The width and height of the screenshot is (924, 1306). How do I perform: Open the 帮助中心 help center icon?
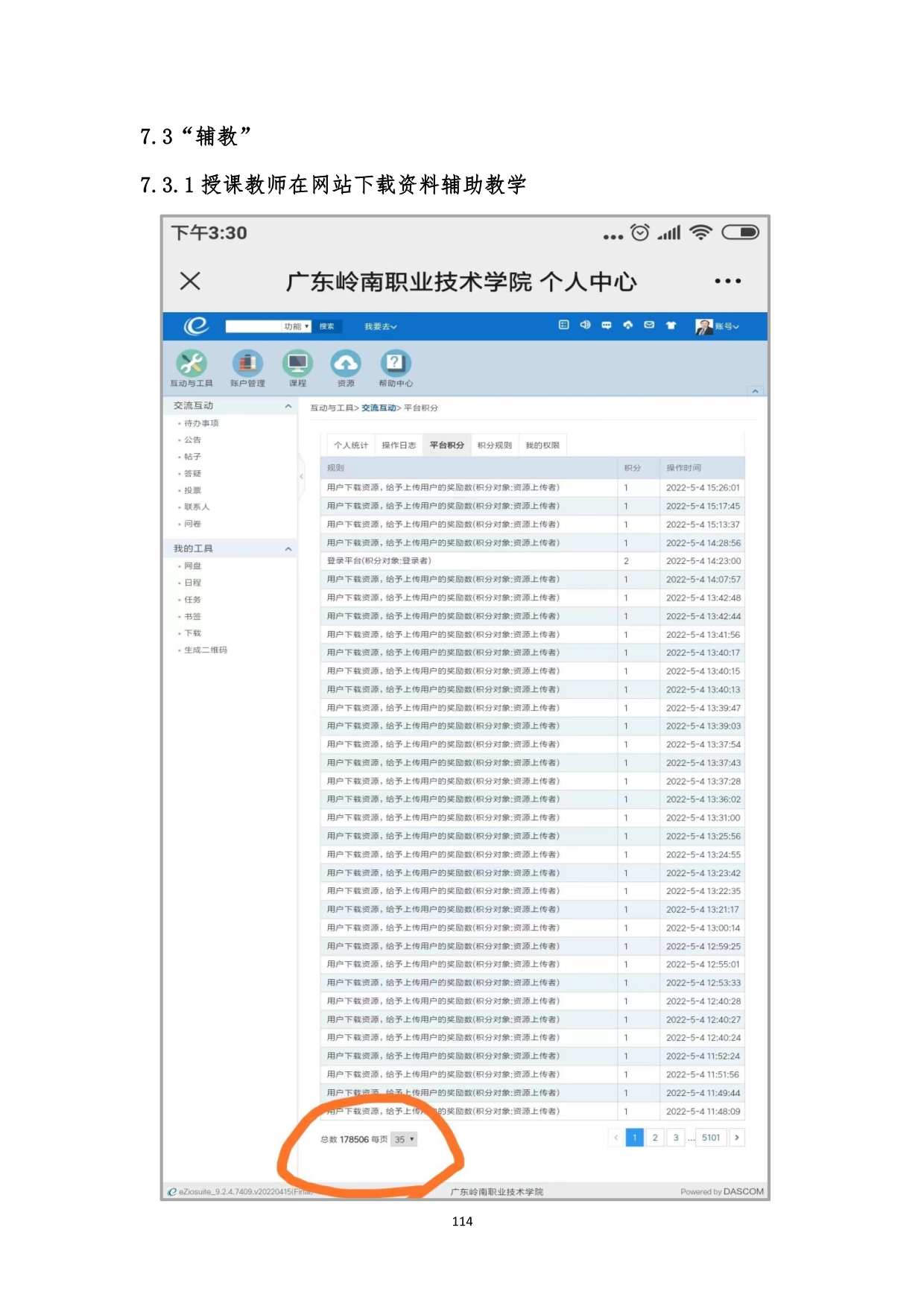(x=396, y=368)
